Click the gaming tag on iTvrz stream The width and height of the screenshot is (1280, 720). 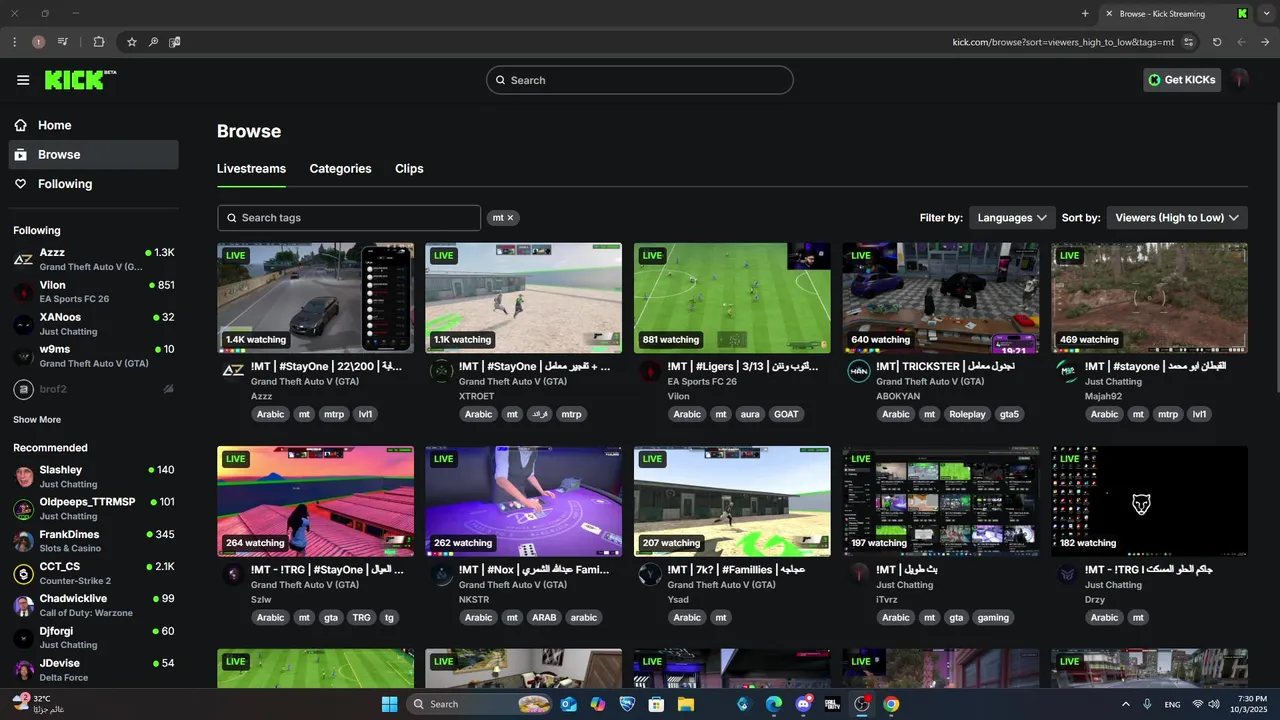click(993, 618)
